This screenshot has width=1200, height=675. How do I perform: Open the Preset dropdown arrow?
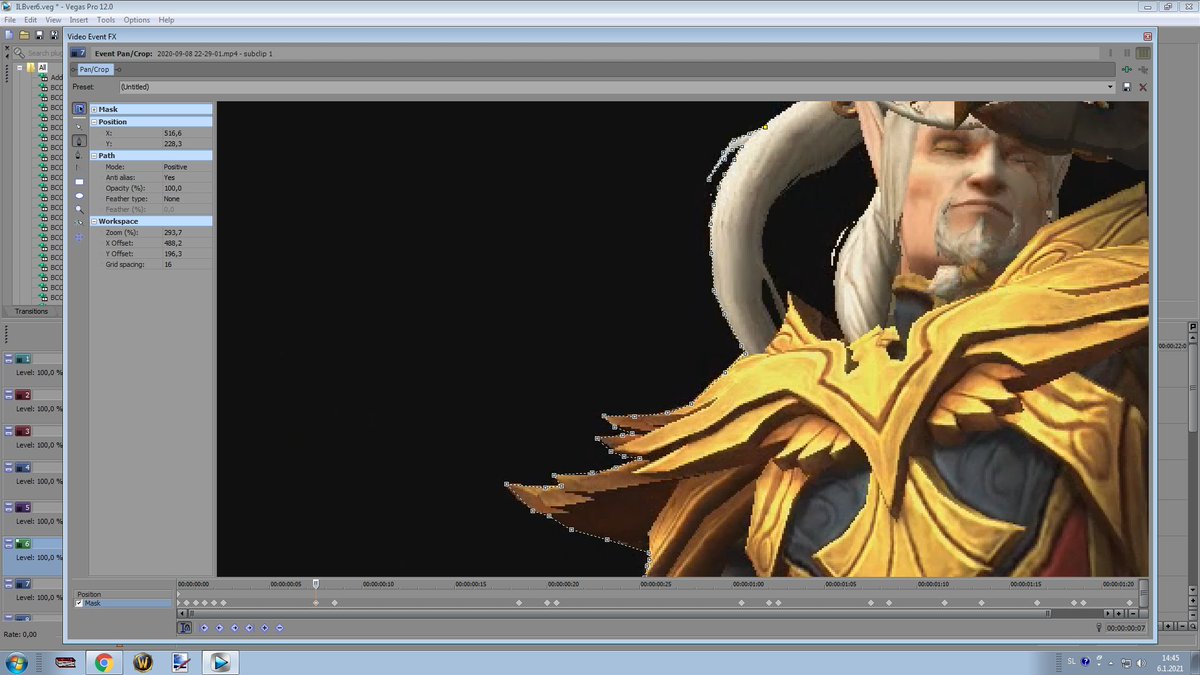(1110, 87)
